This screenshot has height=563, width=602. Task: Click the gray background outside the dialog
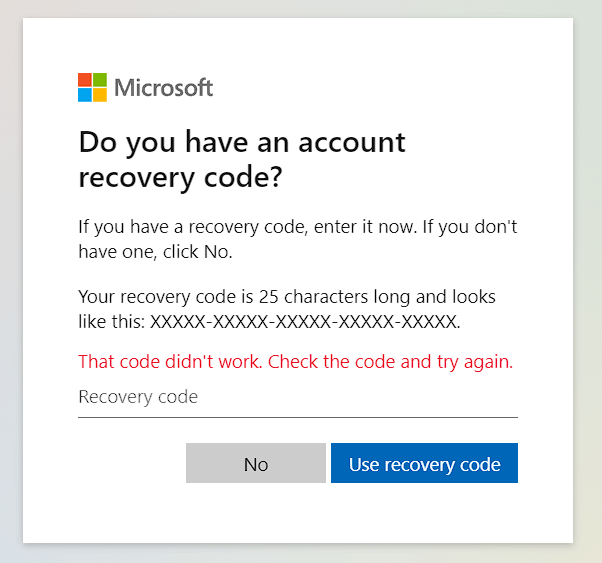tap(588, 300)
